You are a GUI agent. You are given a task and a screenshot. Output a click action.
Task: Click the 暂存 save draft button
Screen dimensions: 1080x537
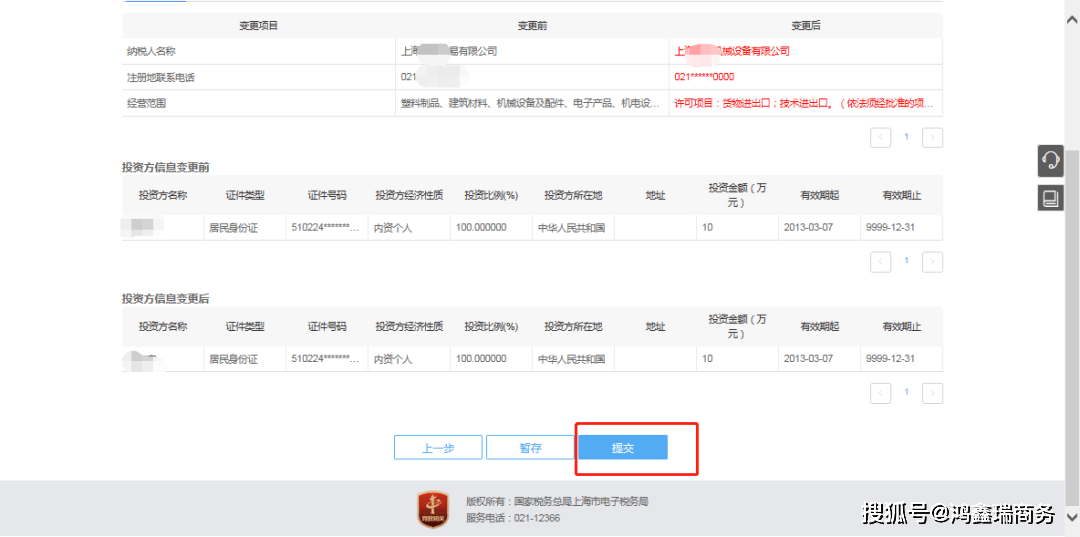(x=530, y=448)
